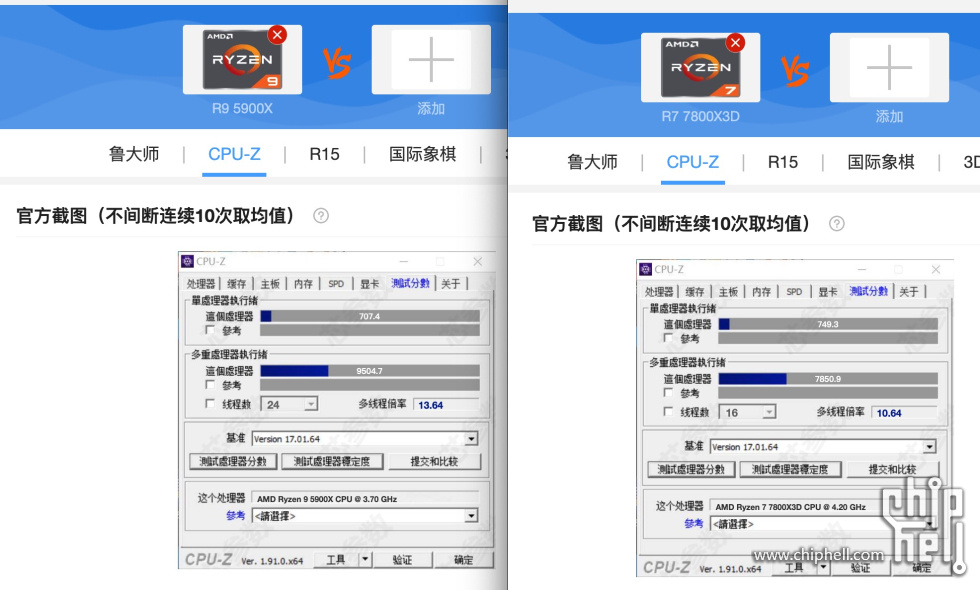
Task: Open 处理器 tab in right CPU-Z window
Action: pyautogui.click(x=659, y=292)
